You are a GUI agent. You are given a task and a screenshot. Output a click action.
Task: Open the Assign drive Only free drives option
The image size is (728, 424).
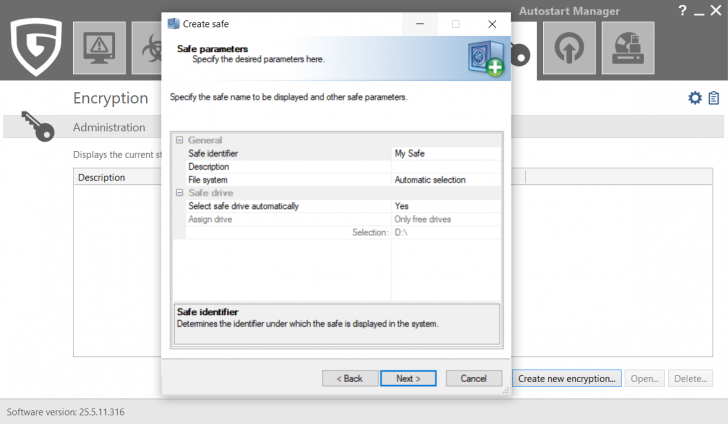point(446,219)
